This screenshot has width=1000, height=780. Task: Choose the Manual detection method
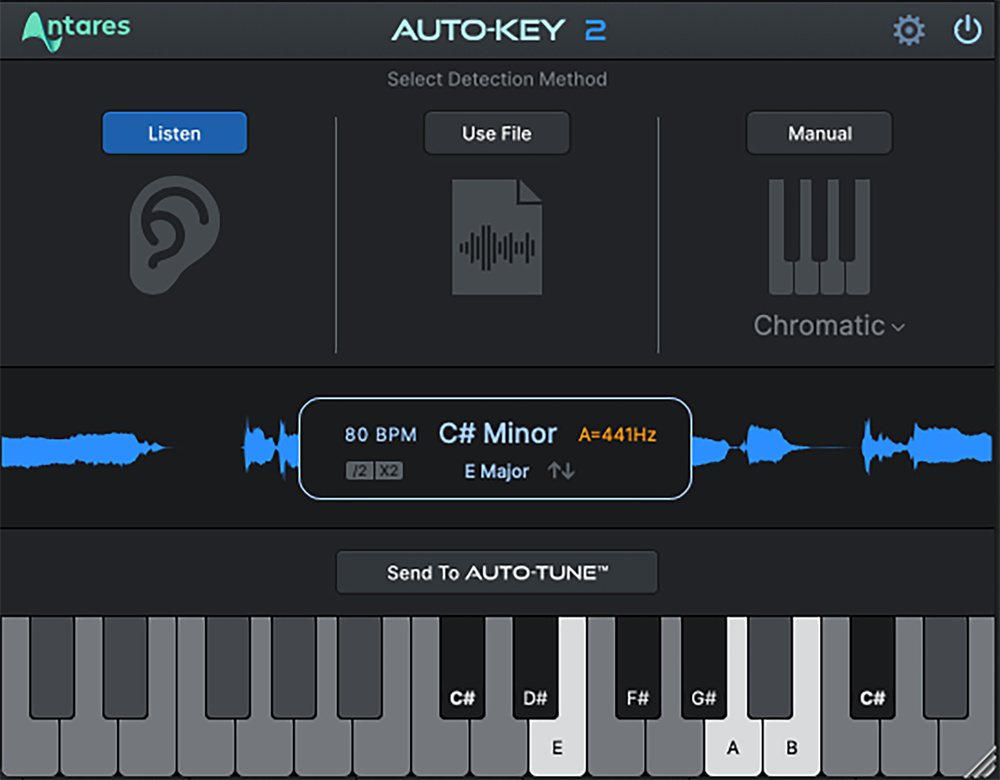point(819,133)
